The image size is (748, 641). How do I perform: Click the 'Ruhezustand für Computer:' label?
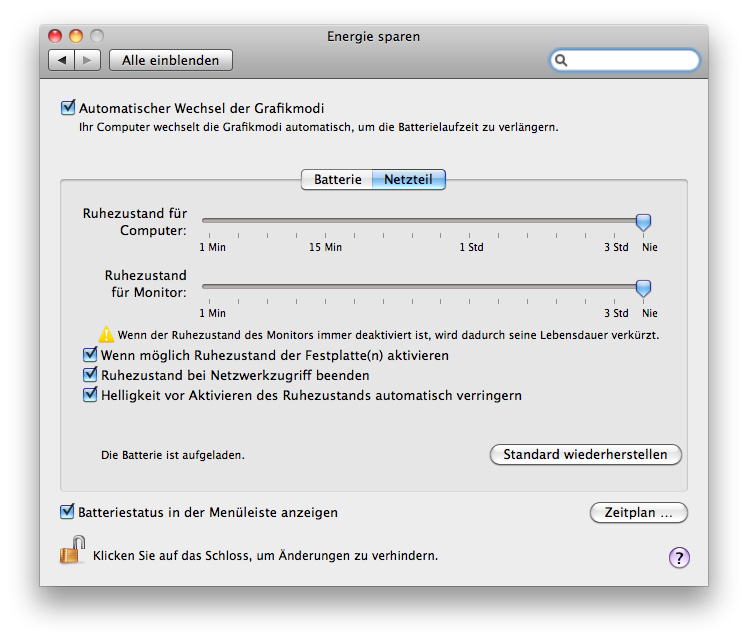click(135, 222)
